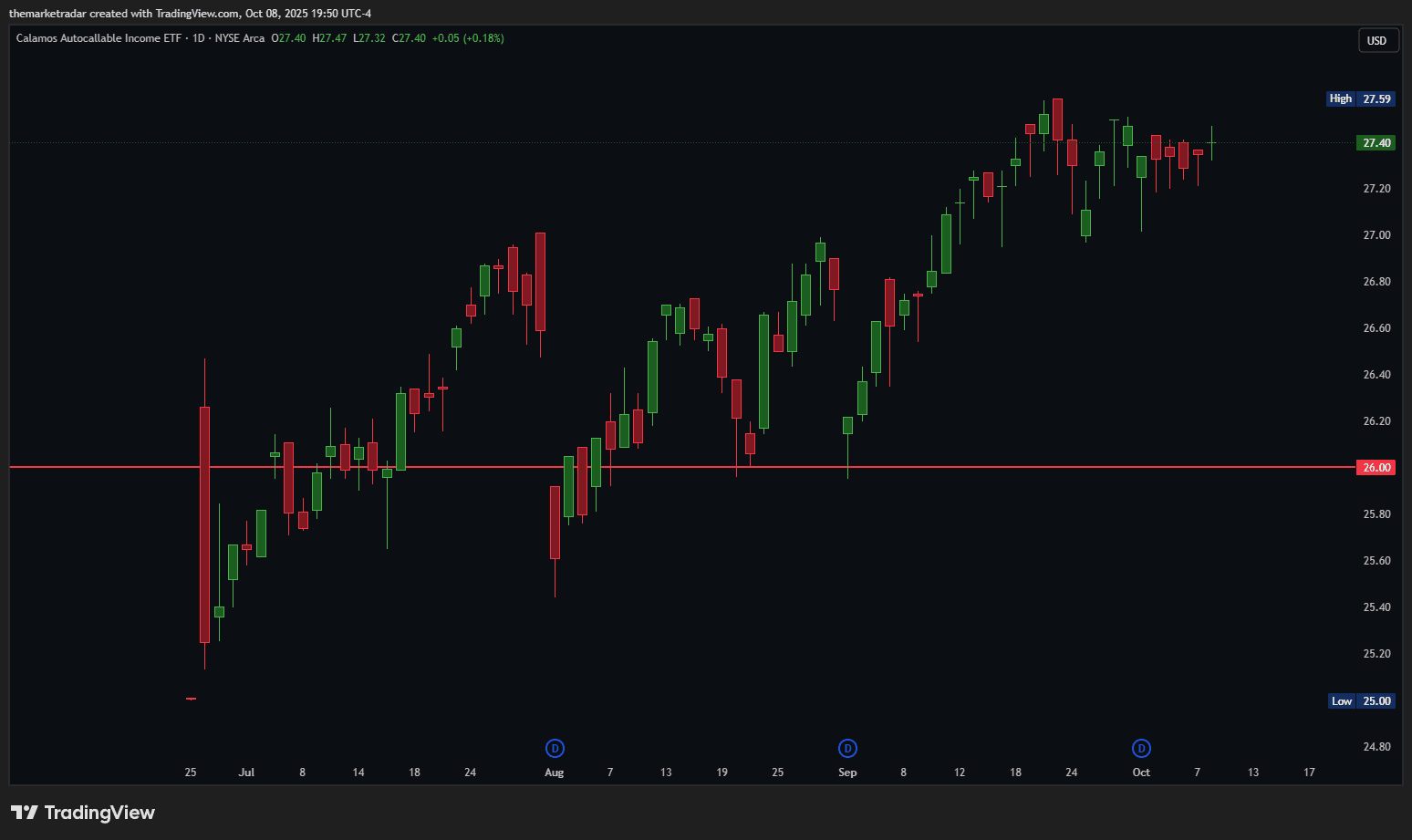1412x840 pixels.
Task: Select the green 27.40 current price tag
Action: [1376, 143]
